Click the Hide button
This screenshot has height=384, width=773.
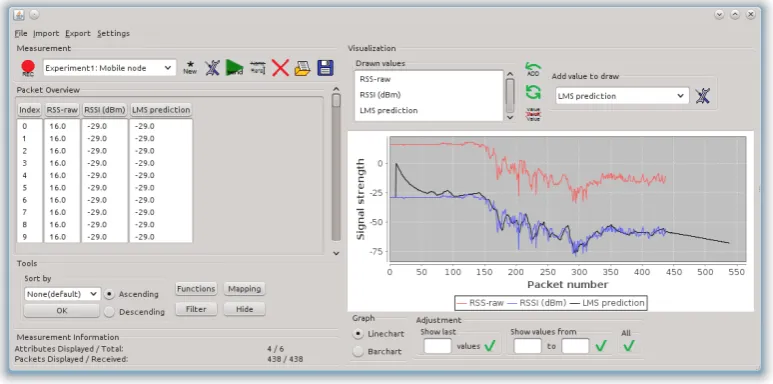[245, 309]
